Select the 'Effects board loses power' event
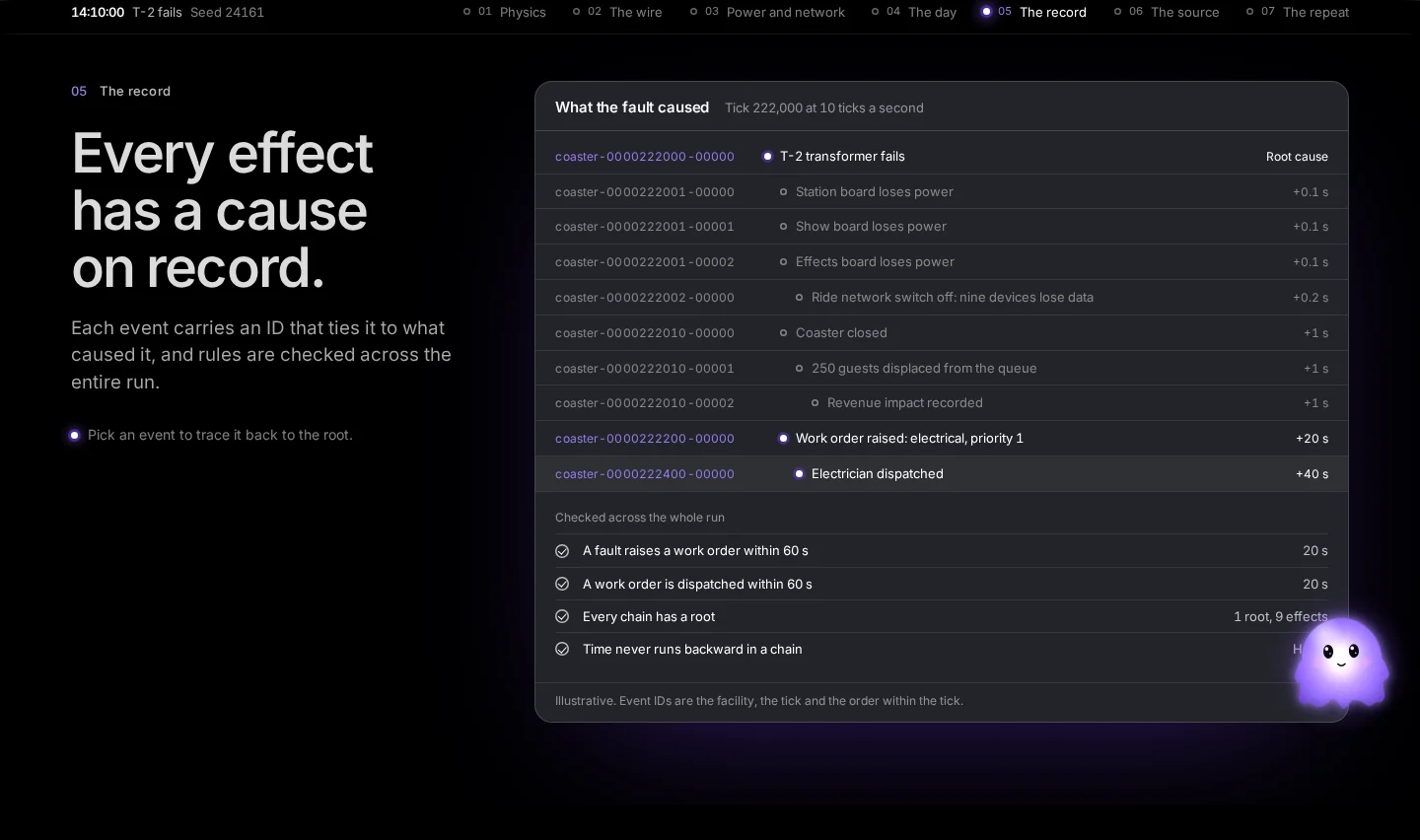The image size is (1420, 840). [942, 262]
